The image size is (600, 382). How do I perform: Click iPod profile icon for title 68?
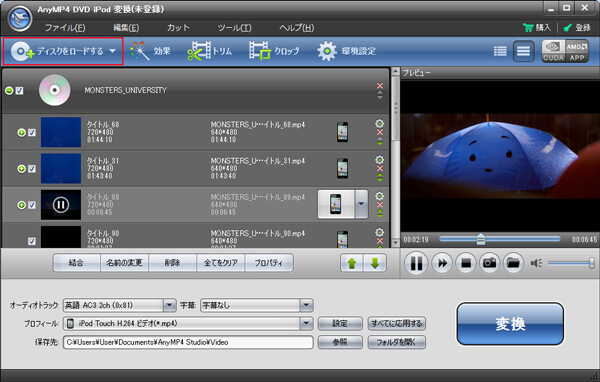click(342, 132)
